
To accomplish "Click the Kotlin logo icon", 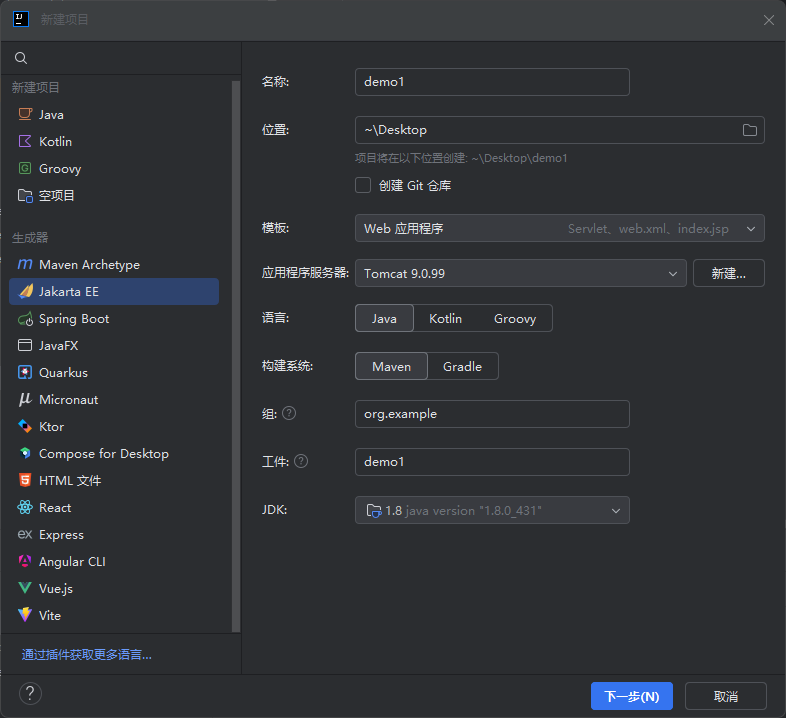I will click(x=25, y=141).
